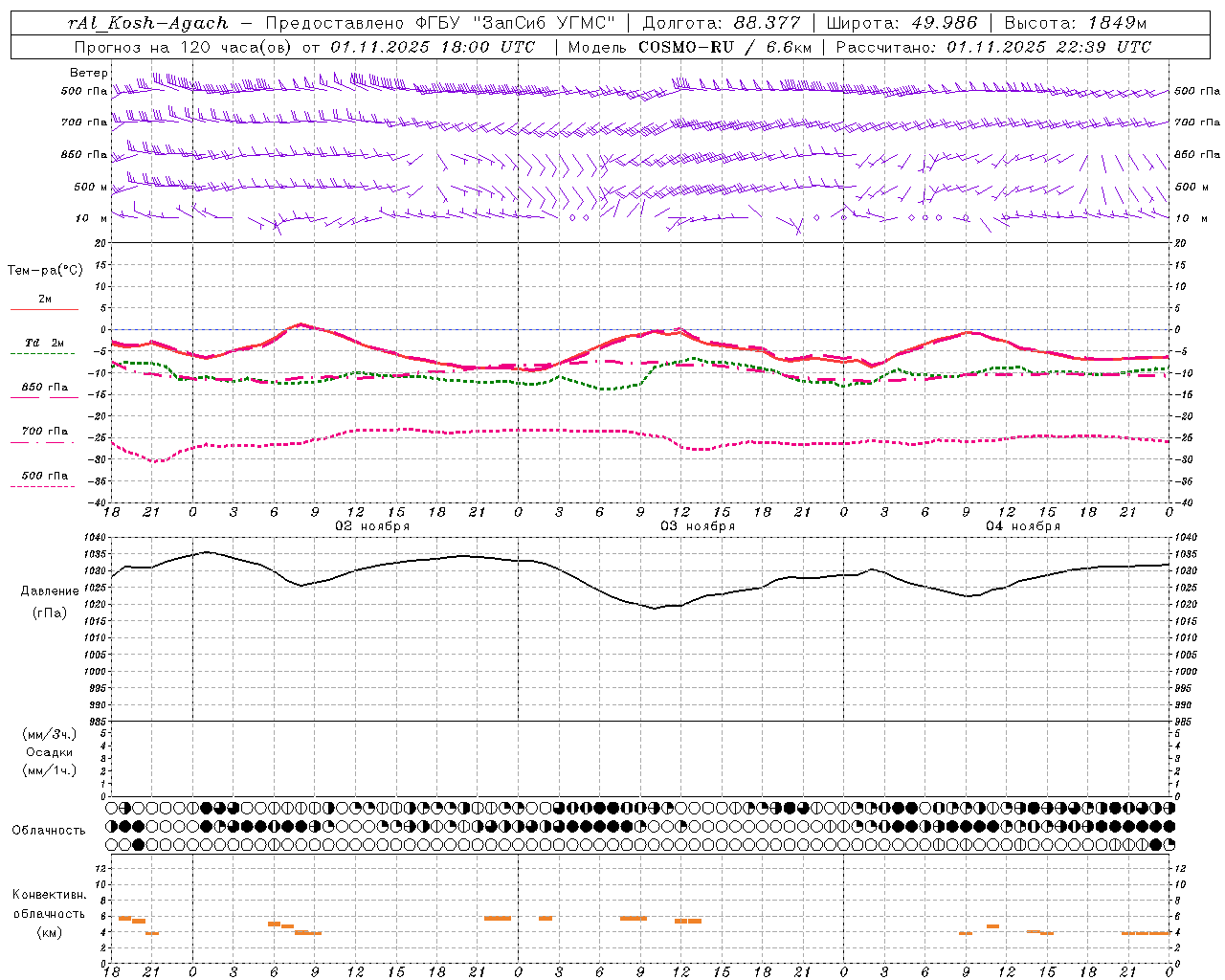Click the Ветер panel label

(89, 73)
